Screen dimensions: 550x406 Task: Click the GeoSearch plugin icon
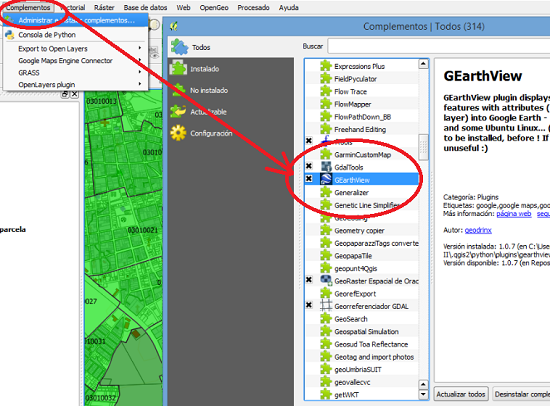[x=326, y=319]
